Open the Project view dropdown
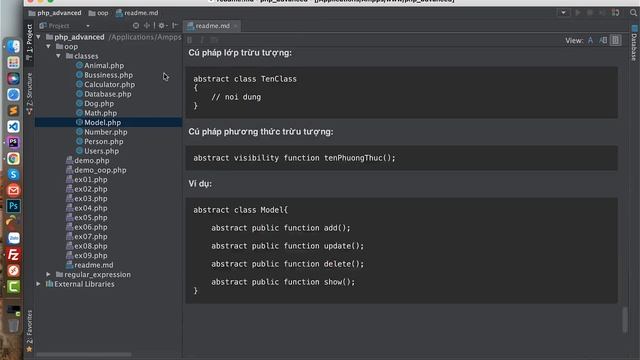Image resolution: width=640 pixels, height=360 pixels. pos(88,26)
